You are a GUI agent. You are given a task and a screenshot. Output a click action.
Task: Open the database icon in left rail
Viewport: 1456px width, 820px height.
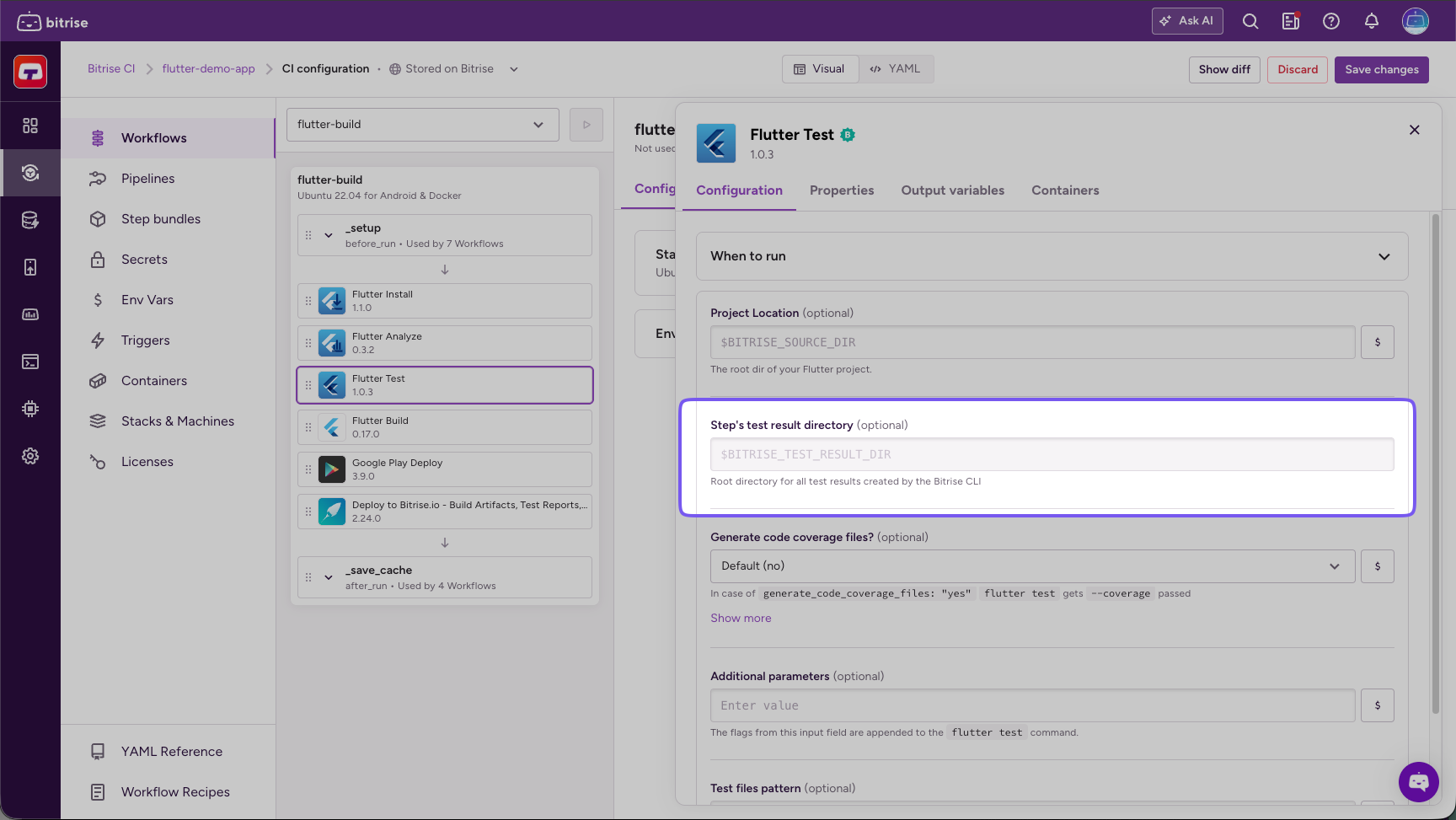30,220
